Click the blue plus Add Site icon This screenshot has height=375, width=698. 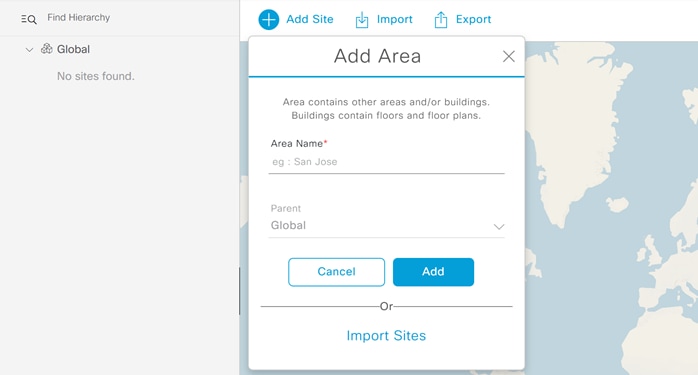coord(268,20)
